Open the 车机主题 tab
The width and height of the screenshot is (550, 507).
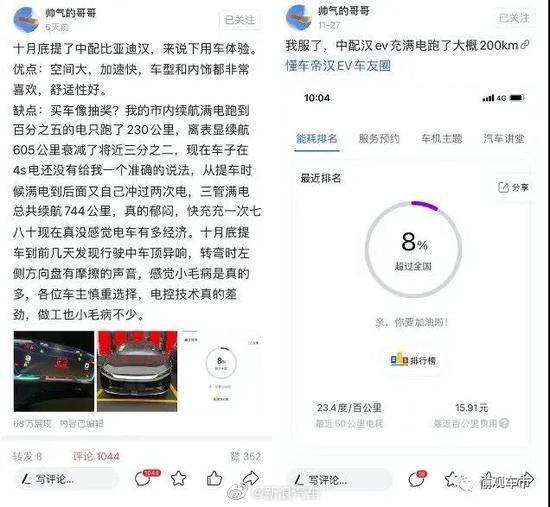click(x=441, y=138)
